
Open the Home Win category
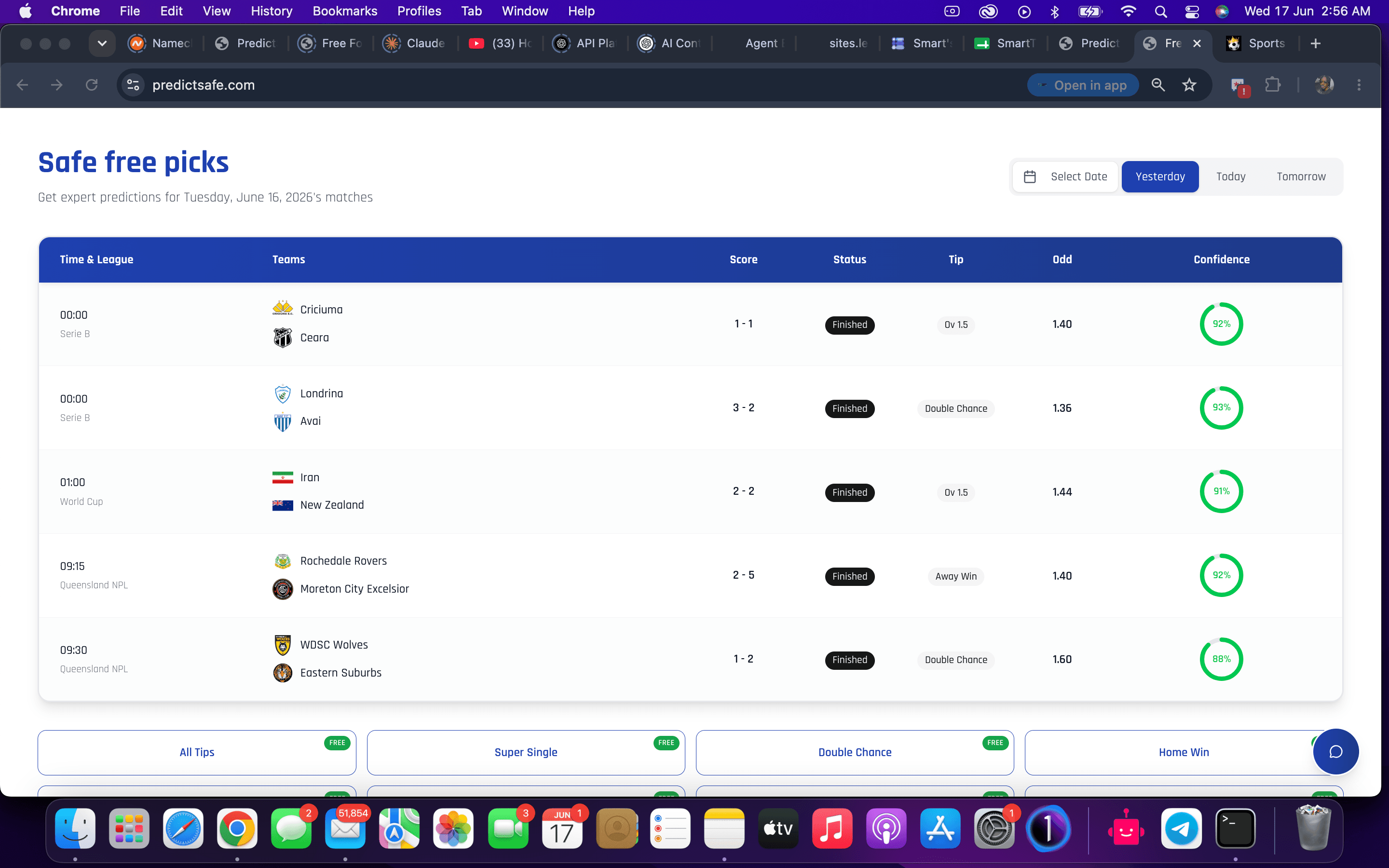1184,752
